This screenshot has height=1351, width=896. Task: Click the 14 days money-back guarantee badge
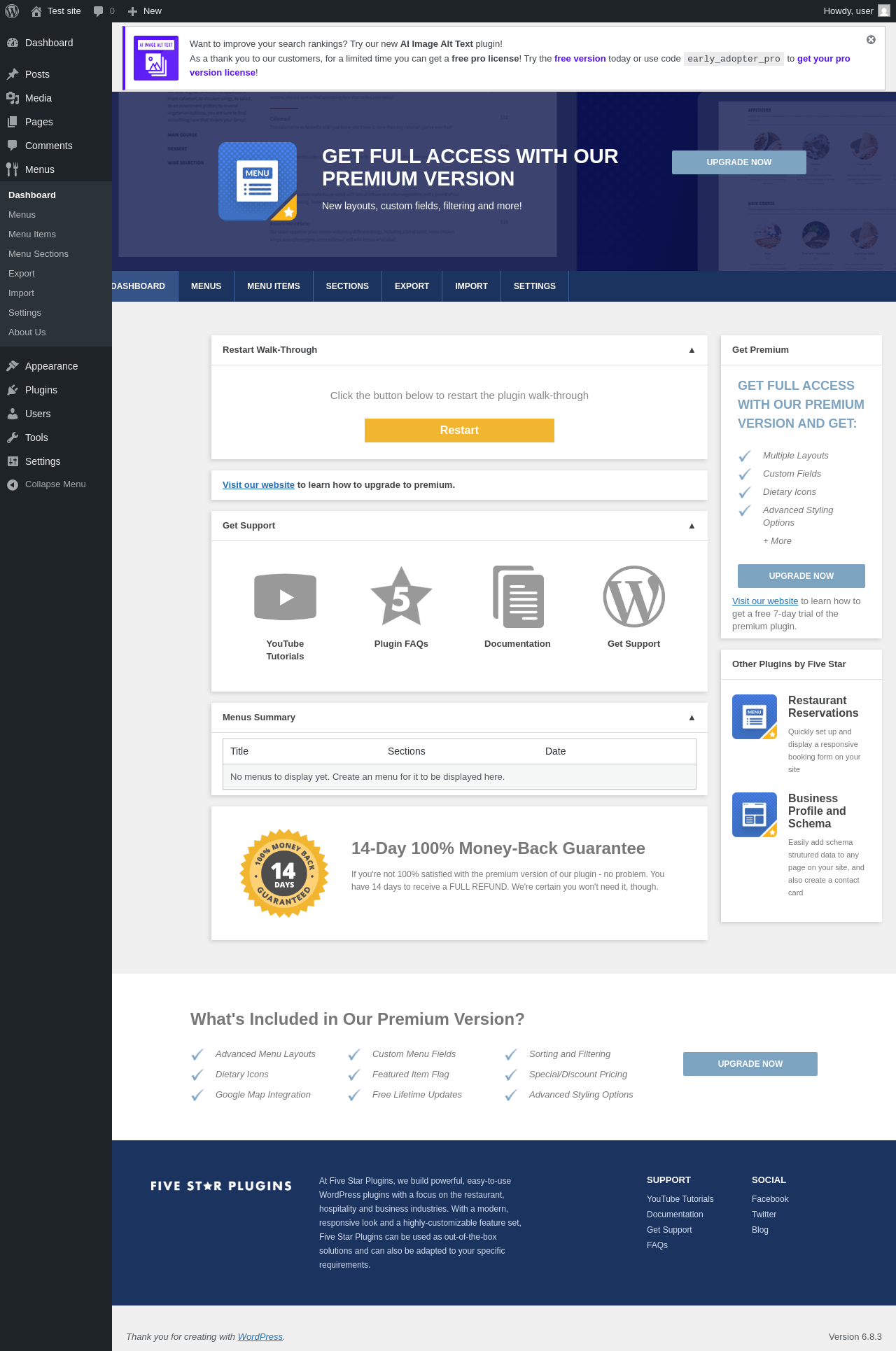point(284,874)
